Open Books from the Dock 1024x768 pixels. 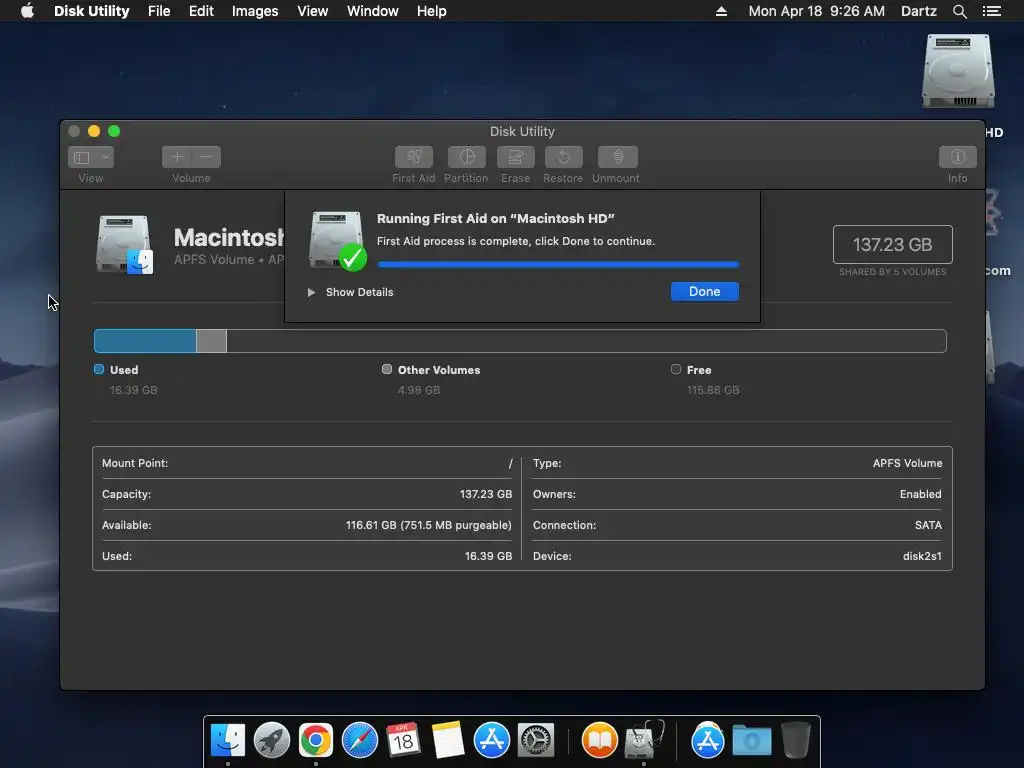click(600, 741)
